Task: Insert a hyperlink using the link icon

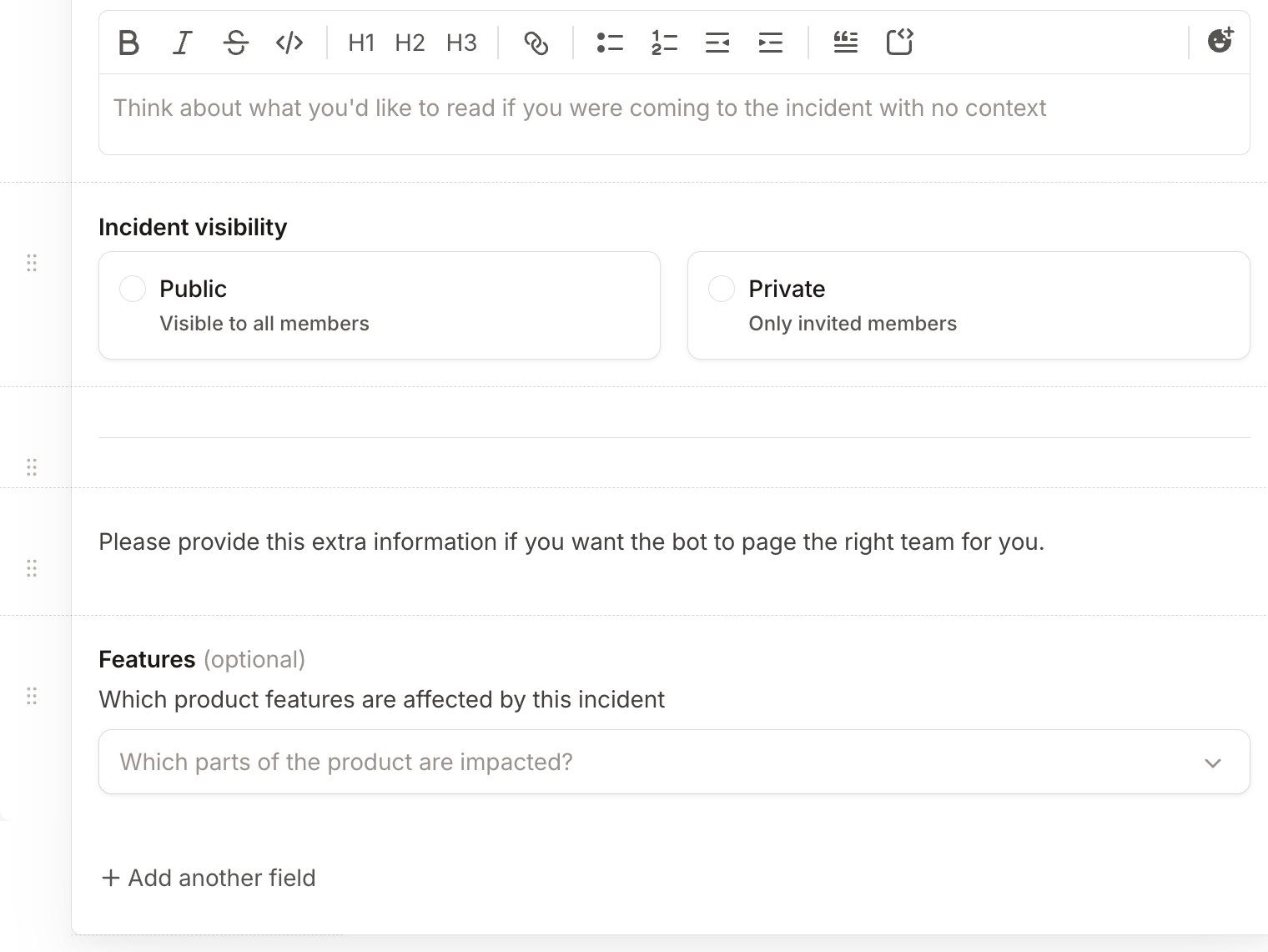Action: click(536, 43)
